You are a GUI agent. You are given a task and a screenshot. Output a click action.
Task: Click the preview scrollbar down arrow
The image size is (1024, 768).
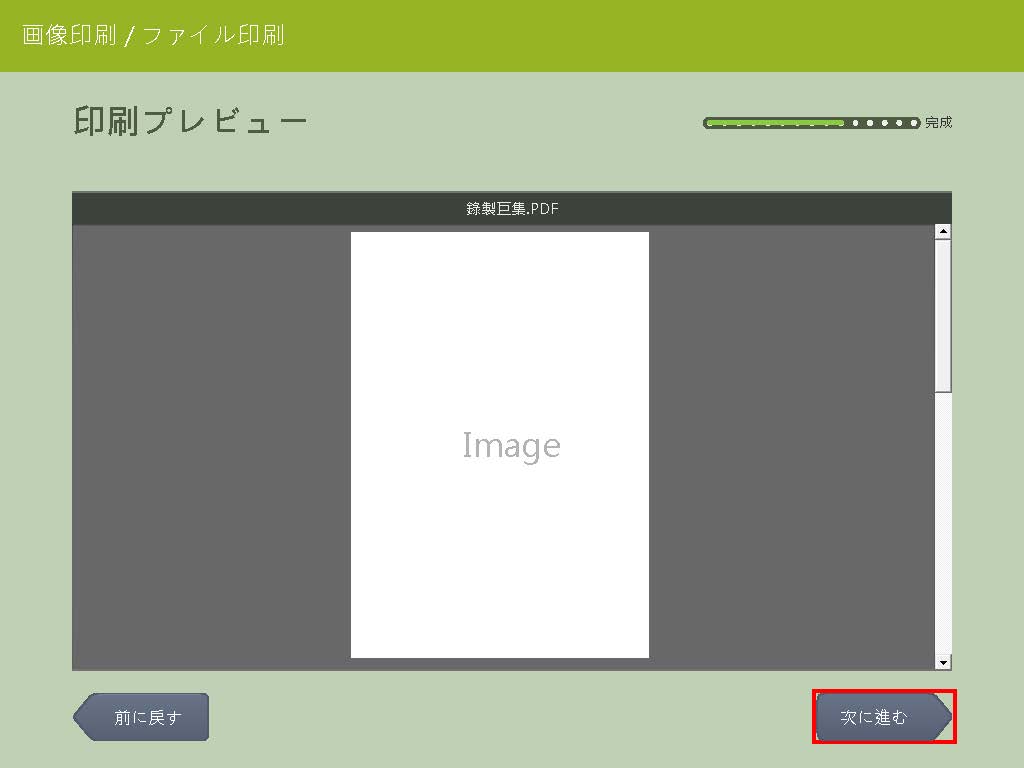click(x=942, y=662)
